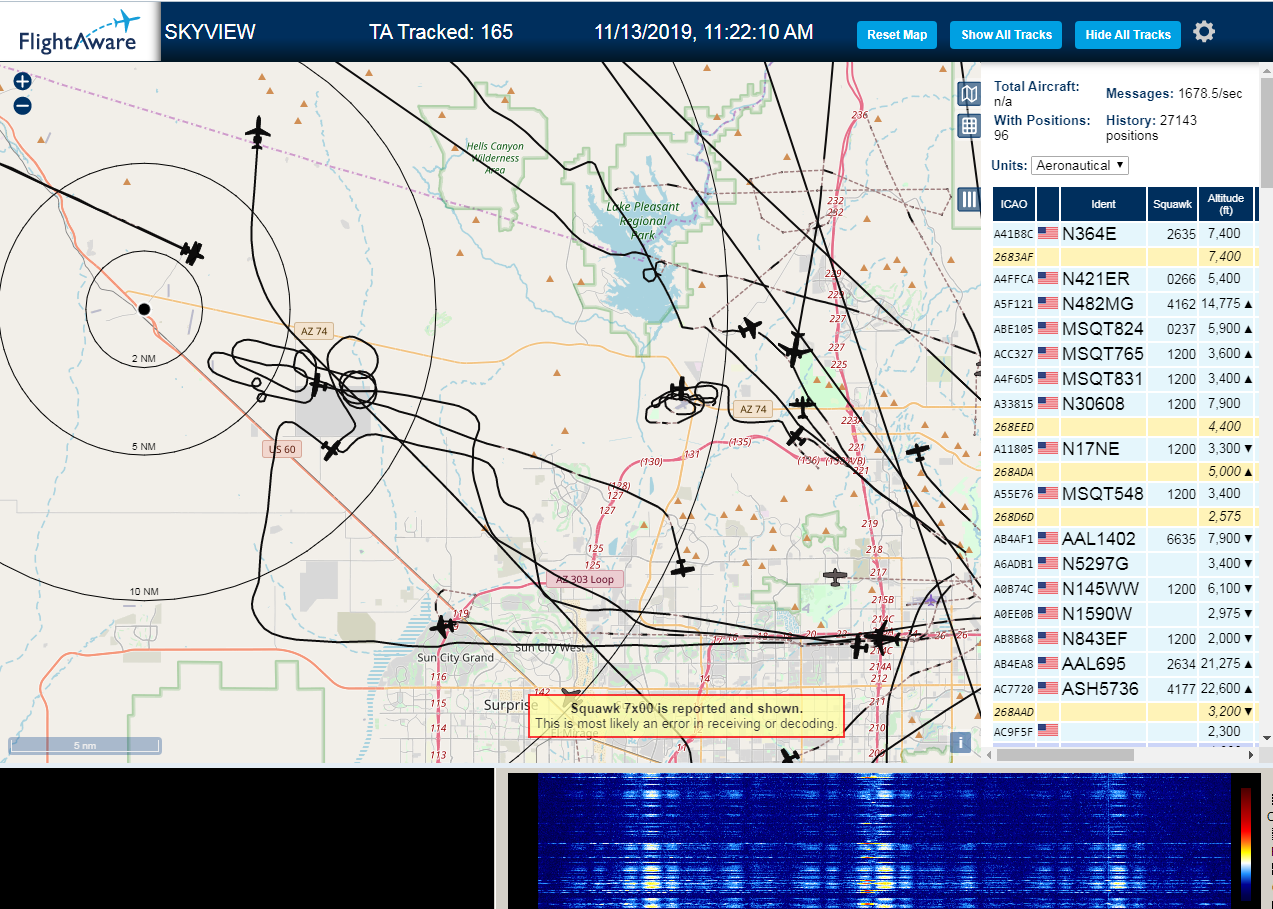The height and width of the screenshot is (909, 1273).
Task: Select aircraft icon above Sun City Grand
Action: point(443,627)
